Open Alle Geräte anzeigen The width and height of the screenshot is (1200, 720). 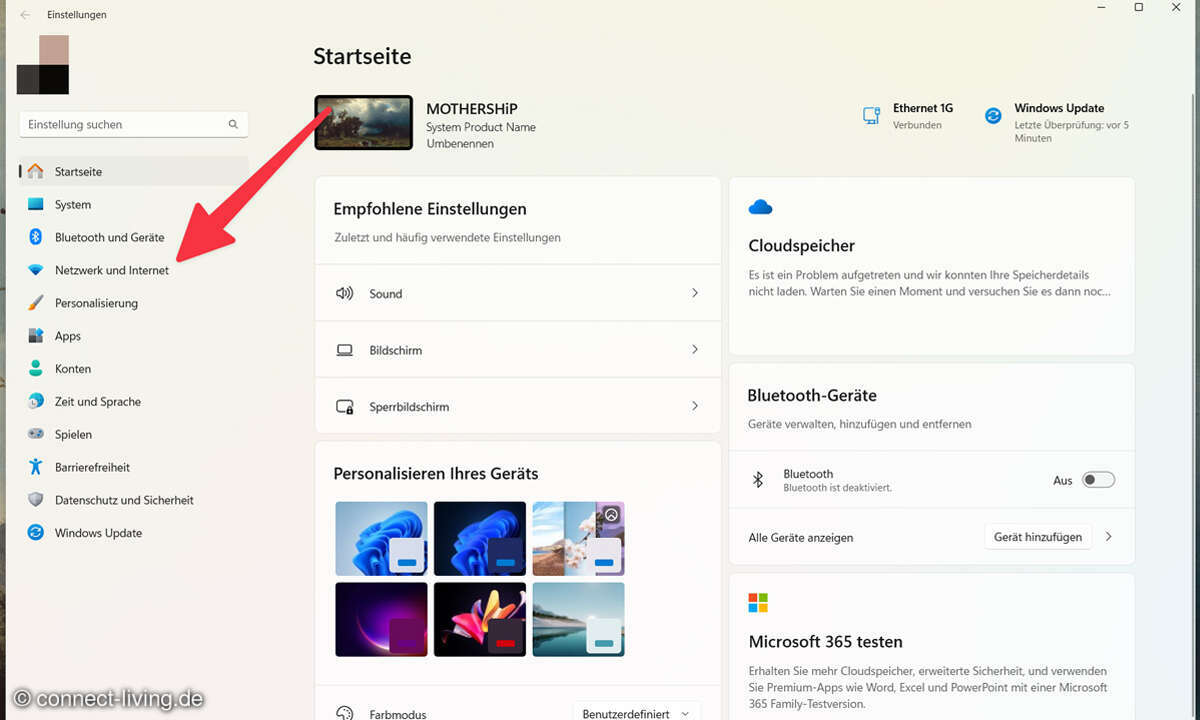pyautogui.click(x=801, y=537)
